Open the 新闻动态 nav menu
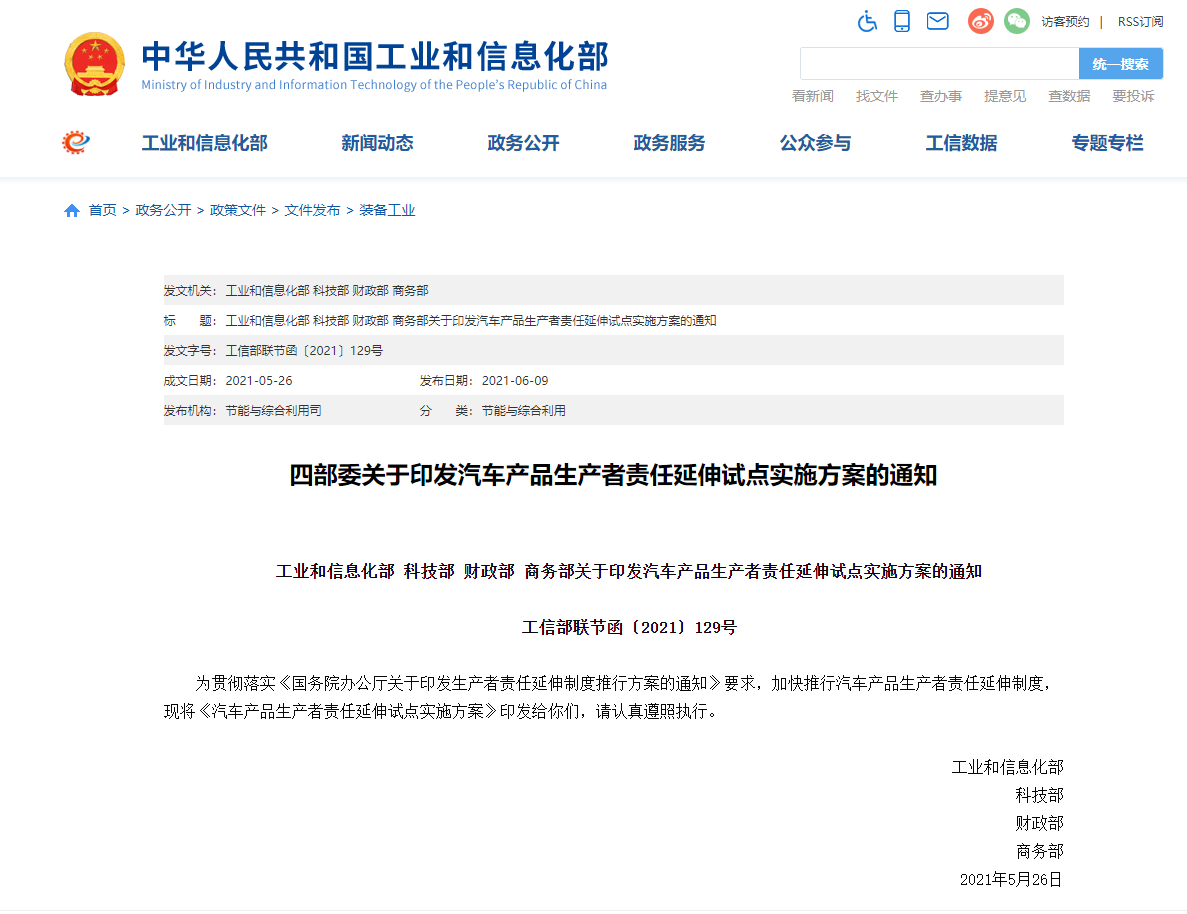The image size is (1187, 914). coord(377,143)
